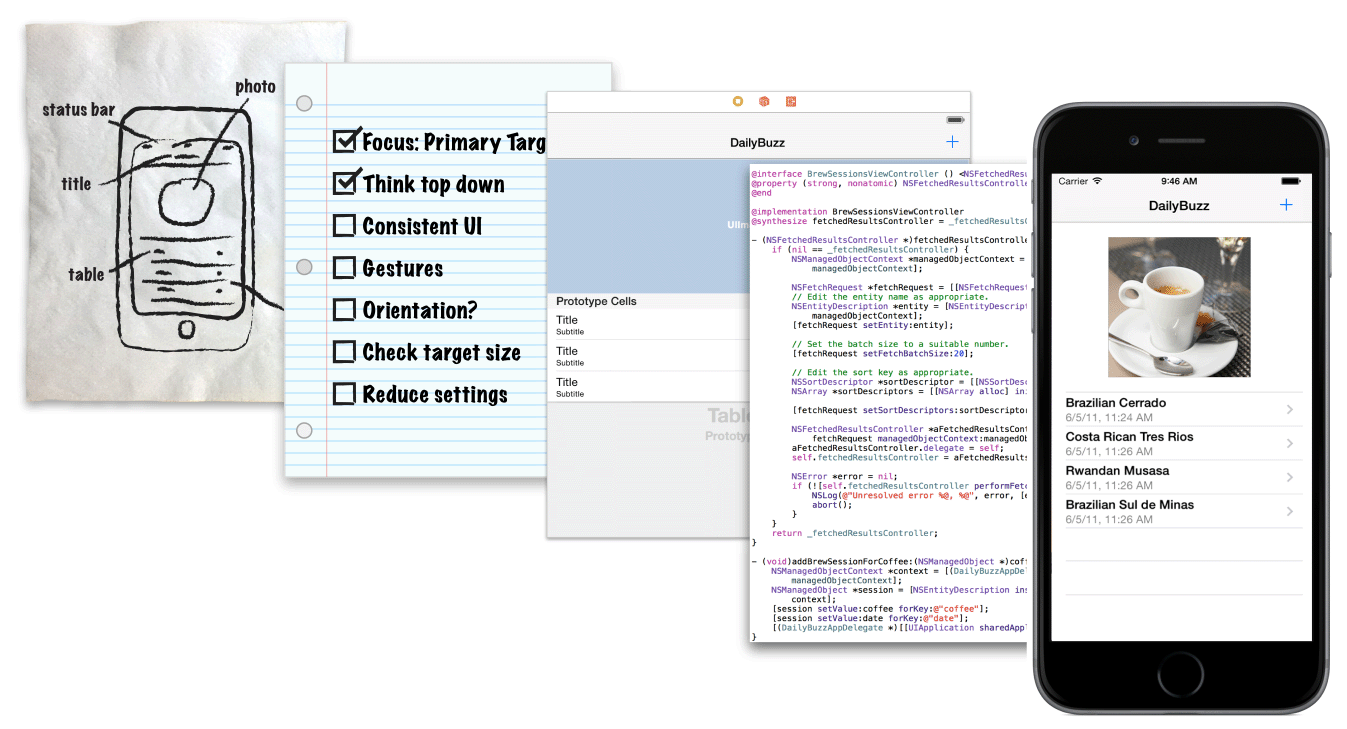Click the 'status bar' label on the napkin
1347x729 pixels.
pos(78,109)
